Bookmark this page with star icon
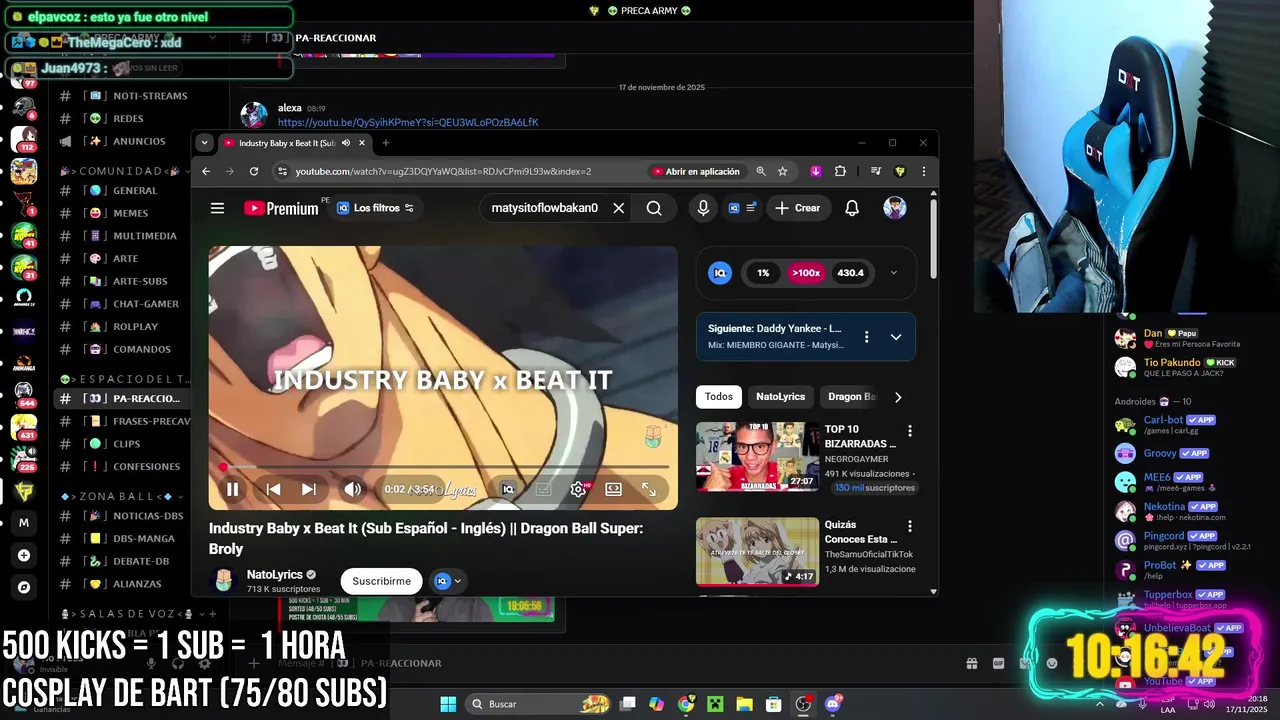This screenshot has width=1280, height=720. [x=783, y=171]
